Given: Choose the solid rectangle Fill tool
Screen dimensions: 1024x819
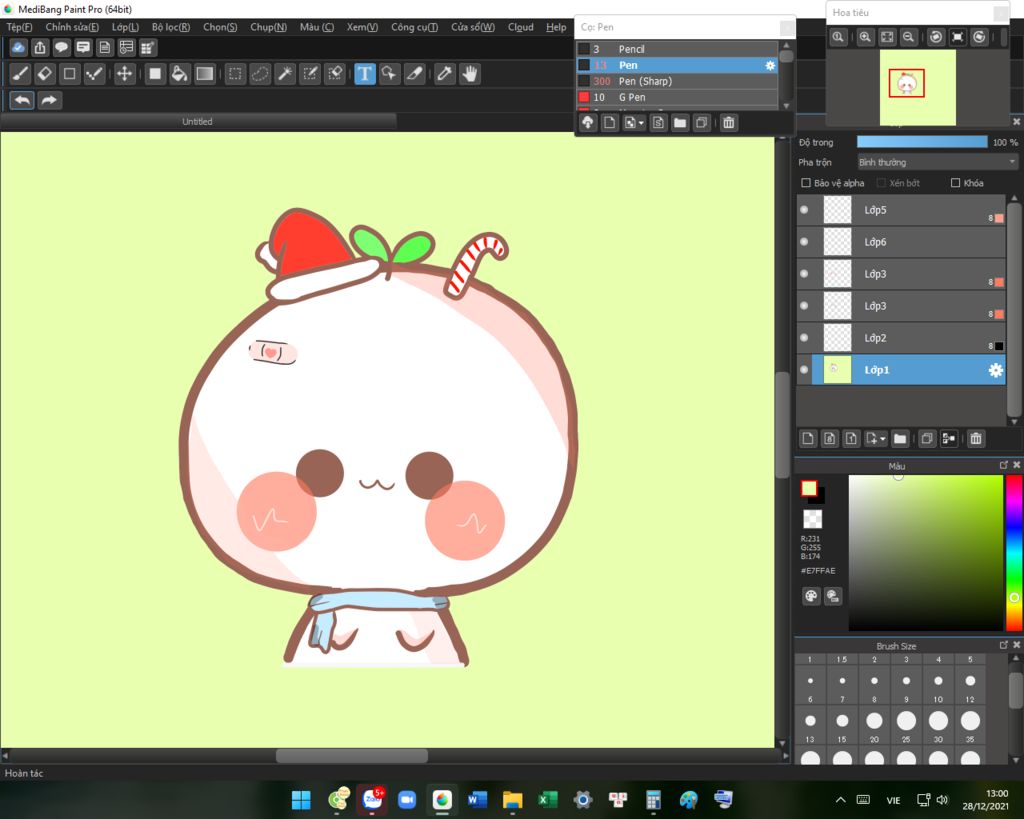Looking at the screenshot, I should coord(155,74).
